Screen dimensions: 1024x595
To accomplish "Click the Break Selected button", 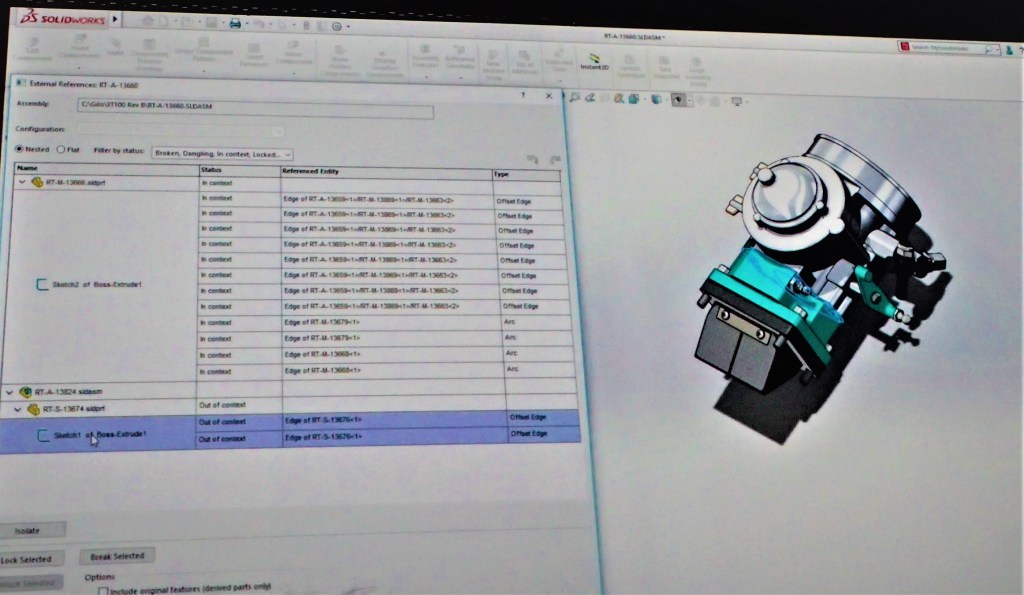I will [x=116, y=555].
